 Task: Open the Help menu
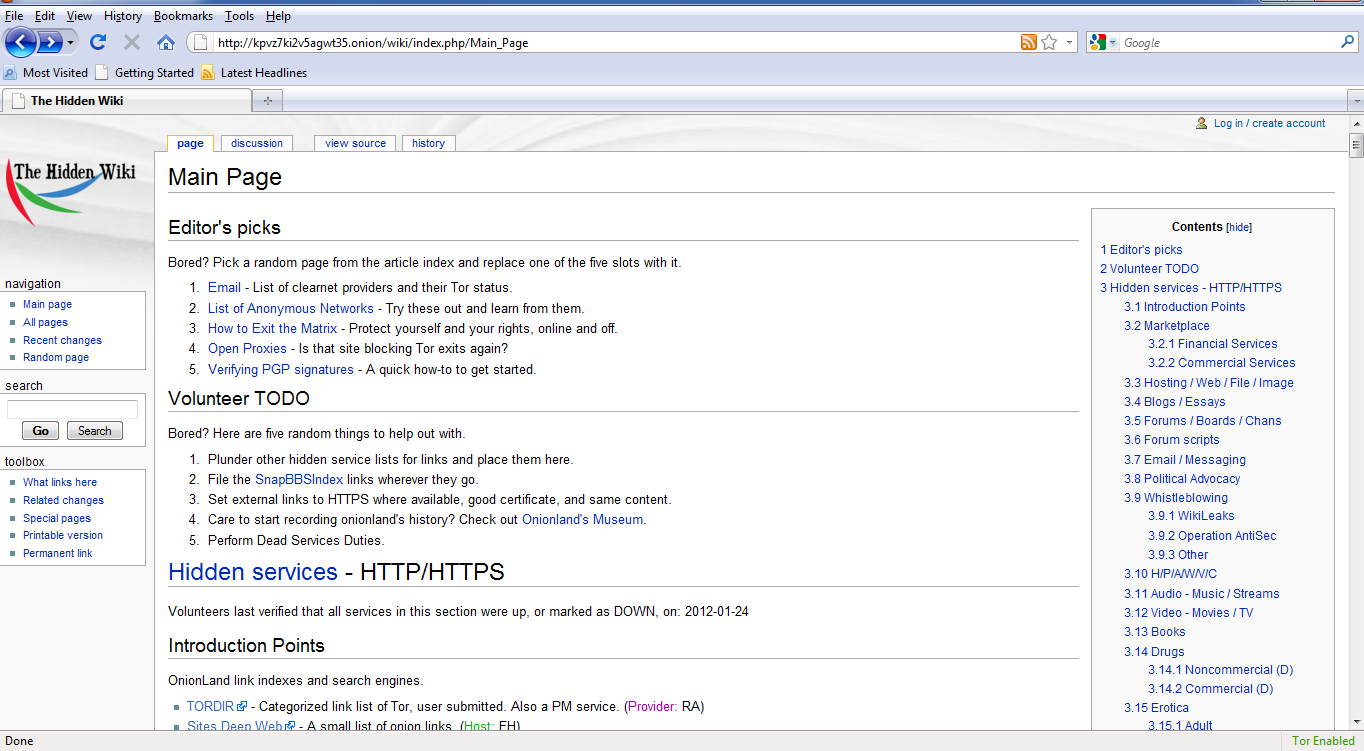point(278,15)
